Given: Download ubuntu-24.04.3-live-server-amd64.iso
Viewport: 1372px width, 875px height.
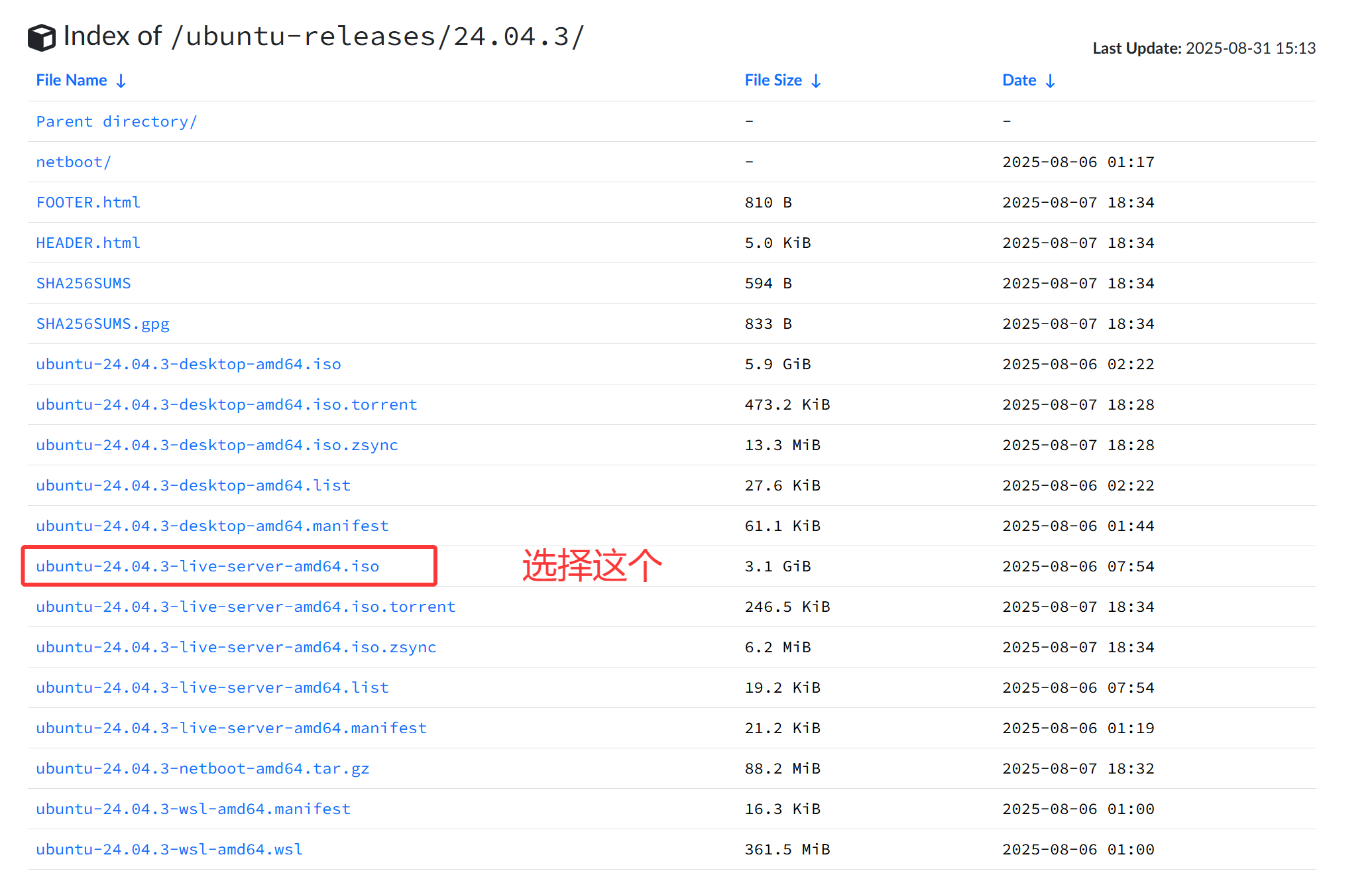Looking at the screenshot, I should [x=207, y=566].
